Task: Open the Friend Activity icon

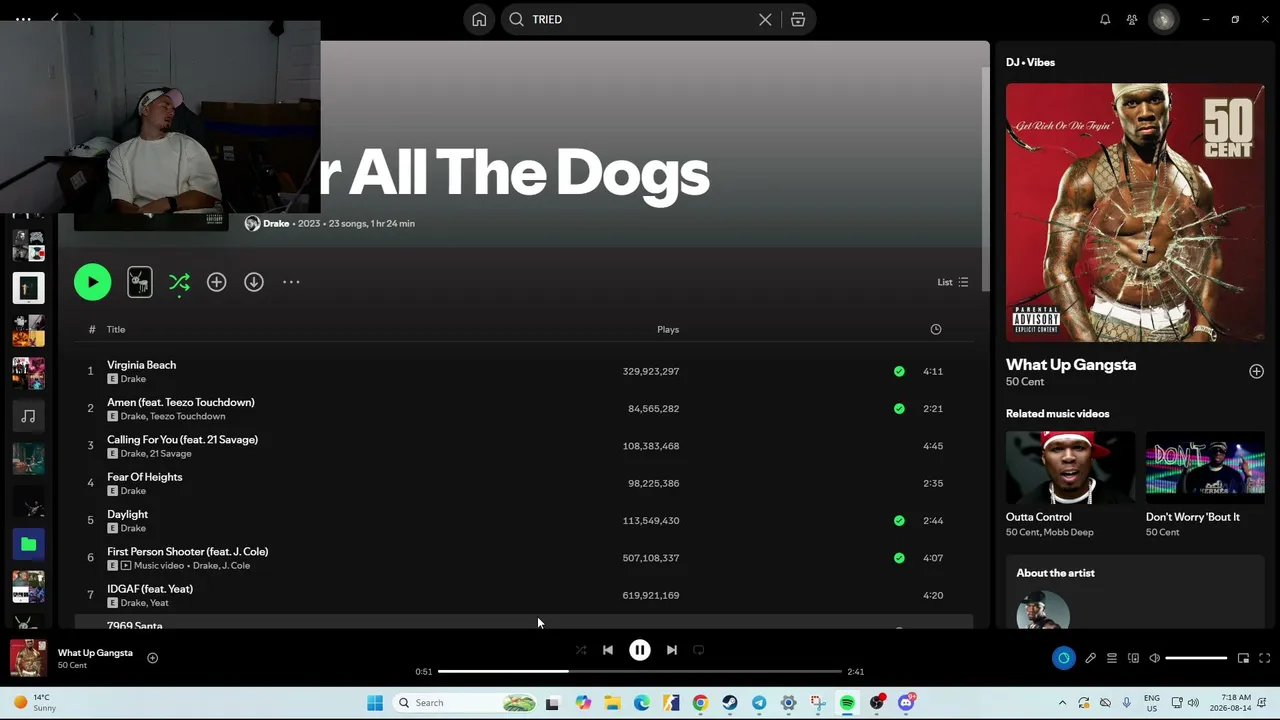Action: pos(1132,19)
